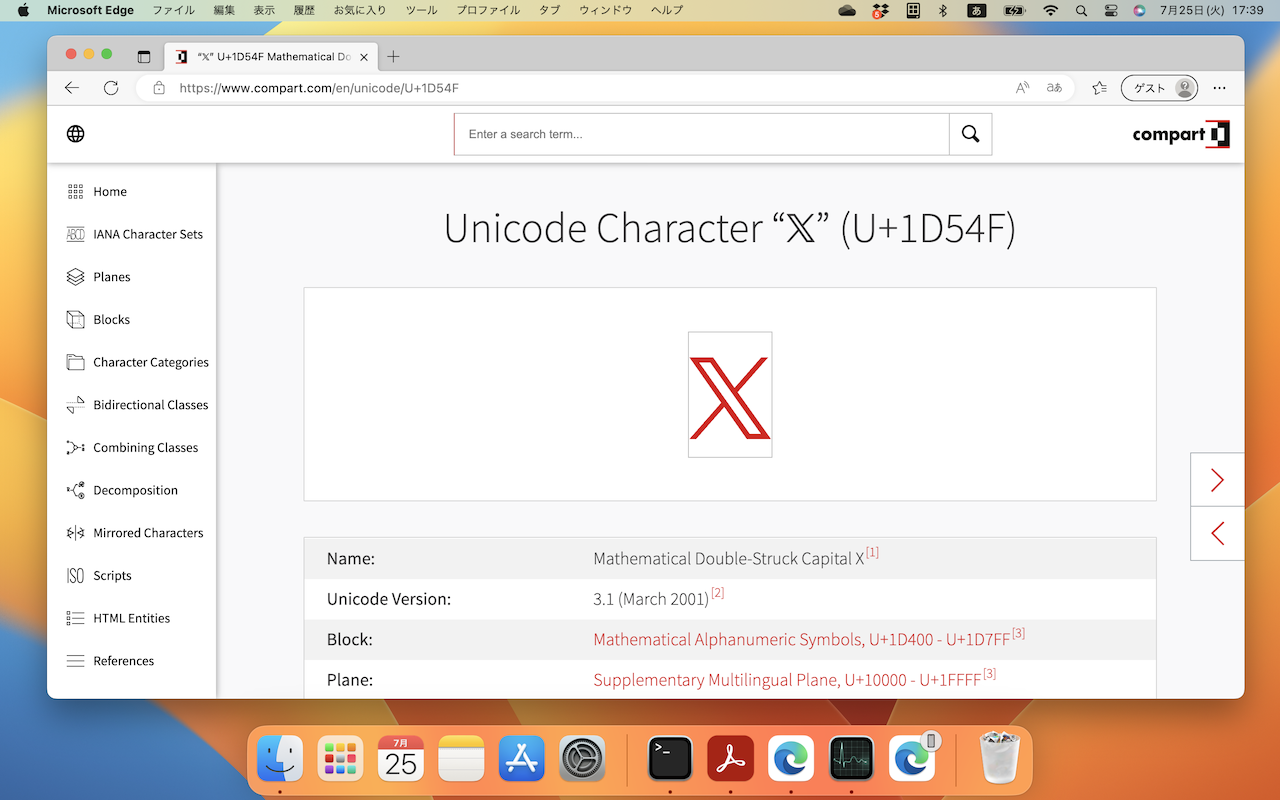Open the ツール menu
Viewport: 1280px width, 800px height.
pyautogui.click(x=421, y=10)
